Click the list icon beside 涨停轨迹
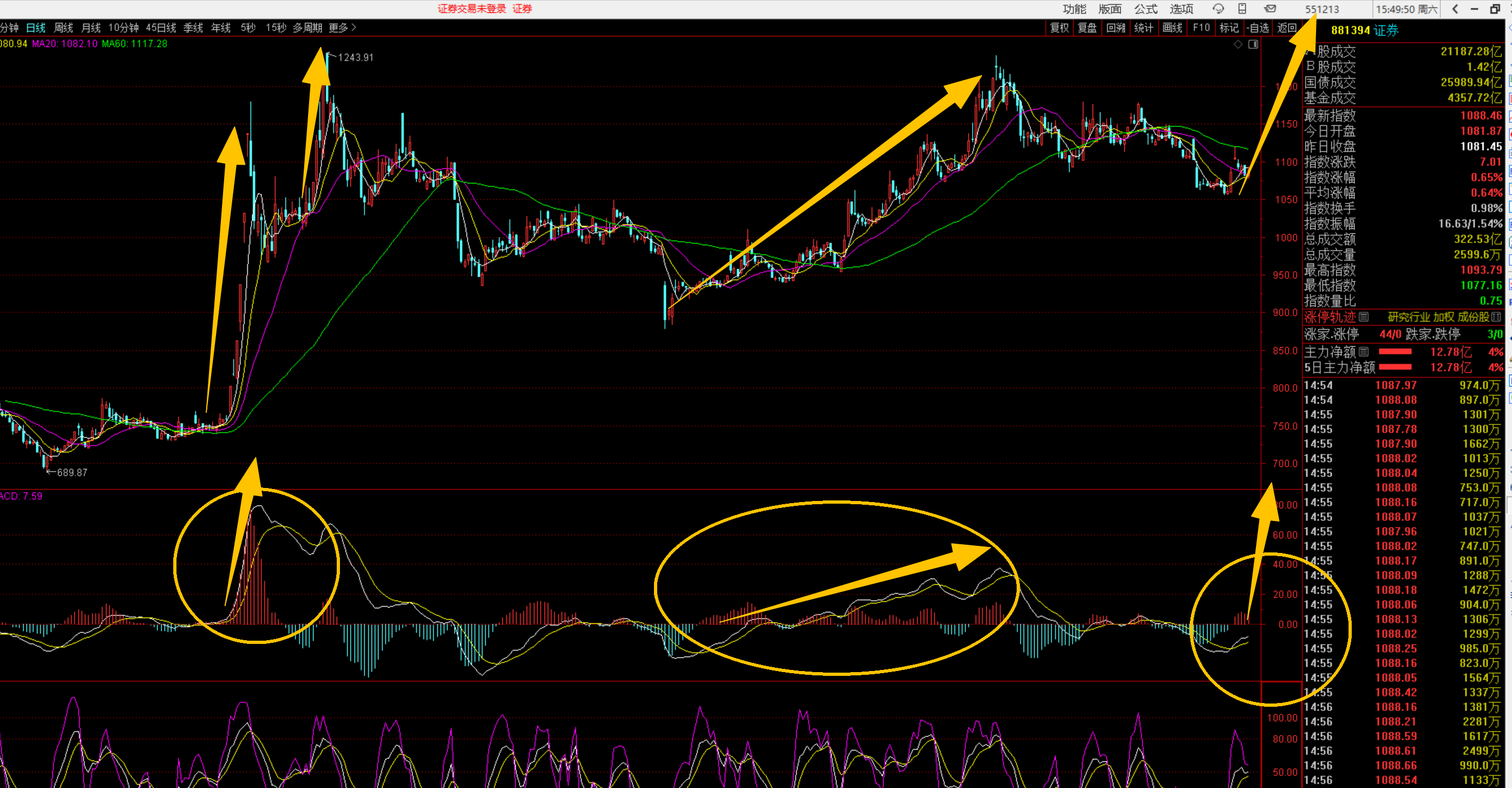This screenshot has width=1512, height=788. 1364,317
